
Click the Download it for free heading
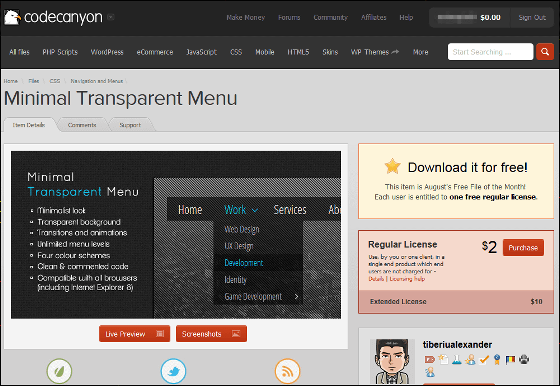(x=468, y=167)
